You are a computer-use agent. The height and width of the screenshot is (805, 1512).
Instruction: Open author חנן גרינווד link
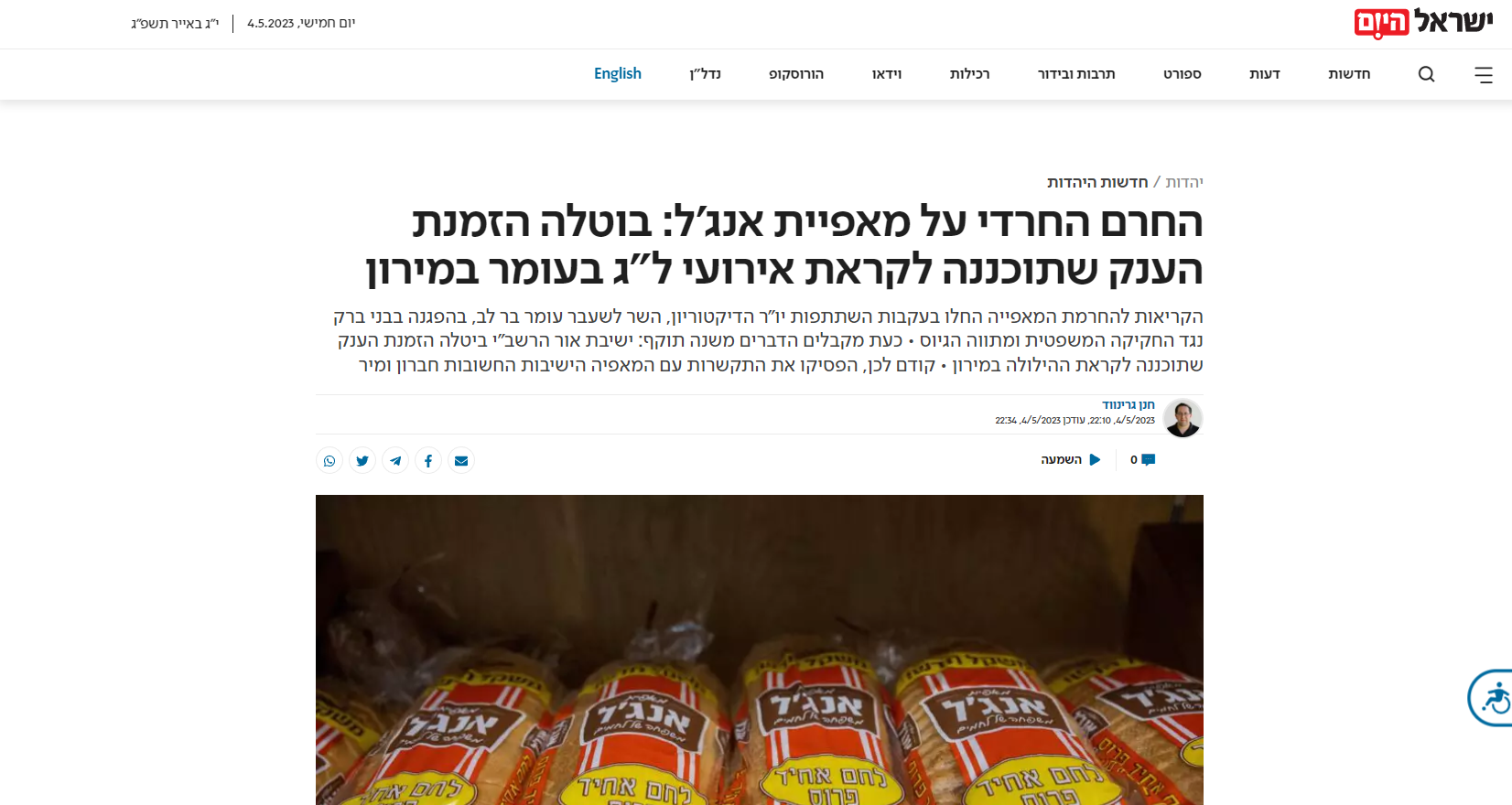click(1129, 404)
